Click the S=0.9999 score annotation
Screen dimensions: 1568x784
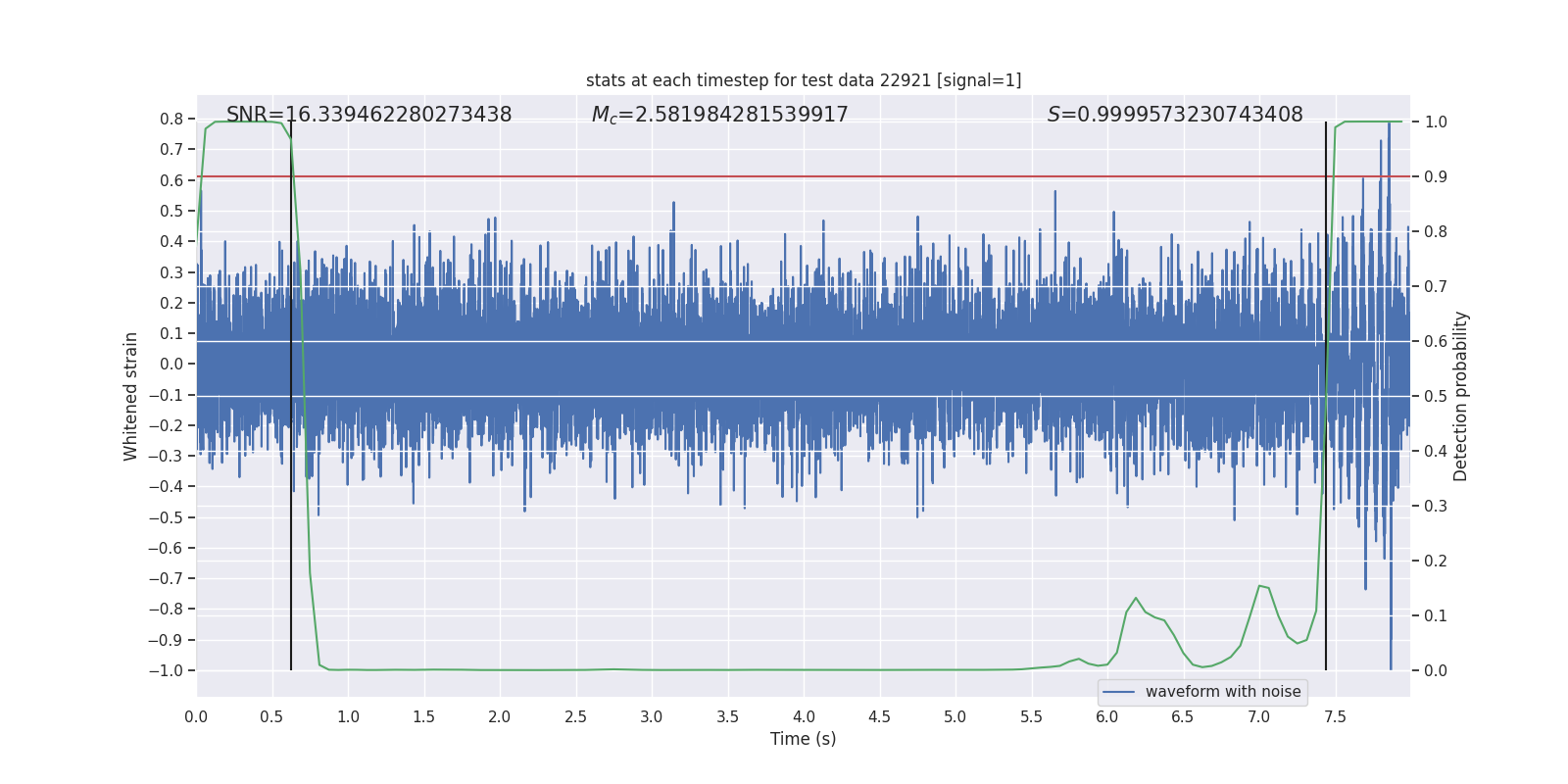[1174, 115]
